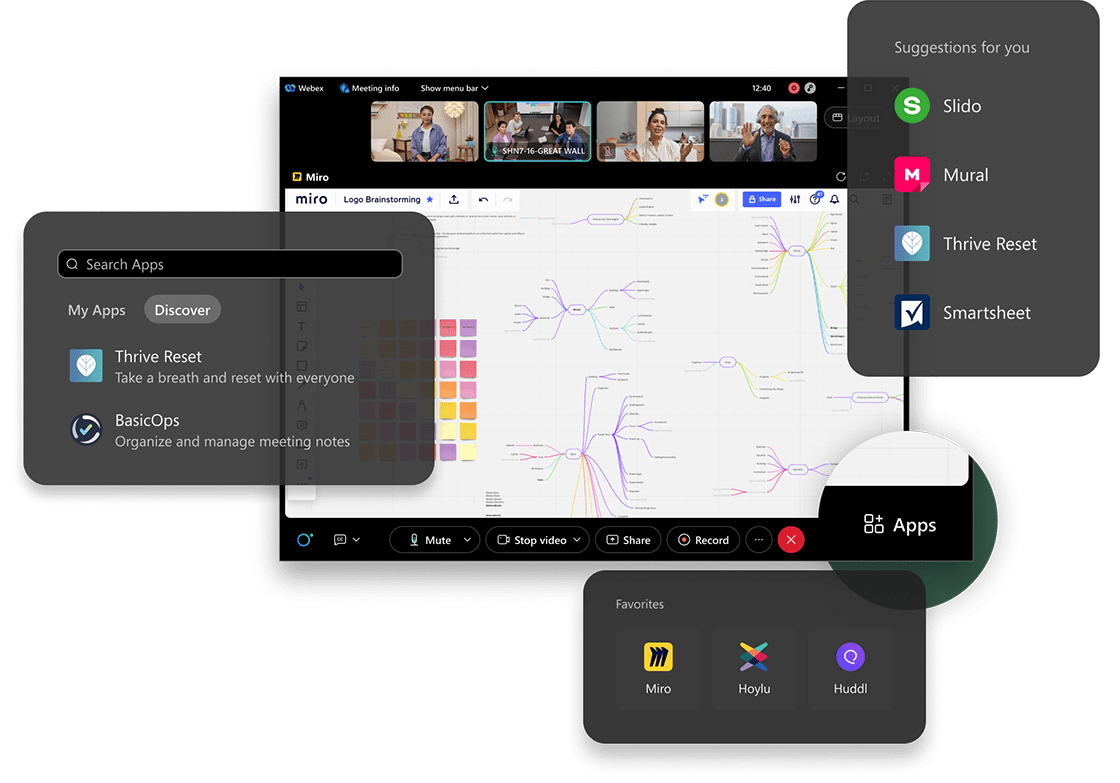Click the blue Miro Share button

(761, 200)
